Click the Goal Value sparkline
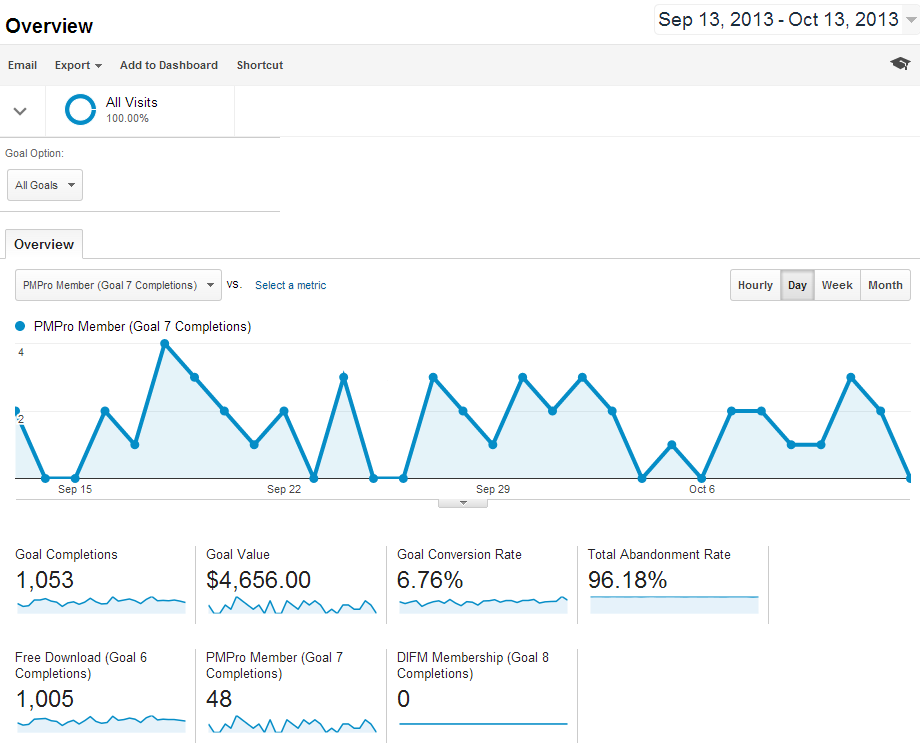Viewport: 920px width, 749px height. (292, 605)
